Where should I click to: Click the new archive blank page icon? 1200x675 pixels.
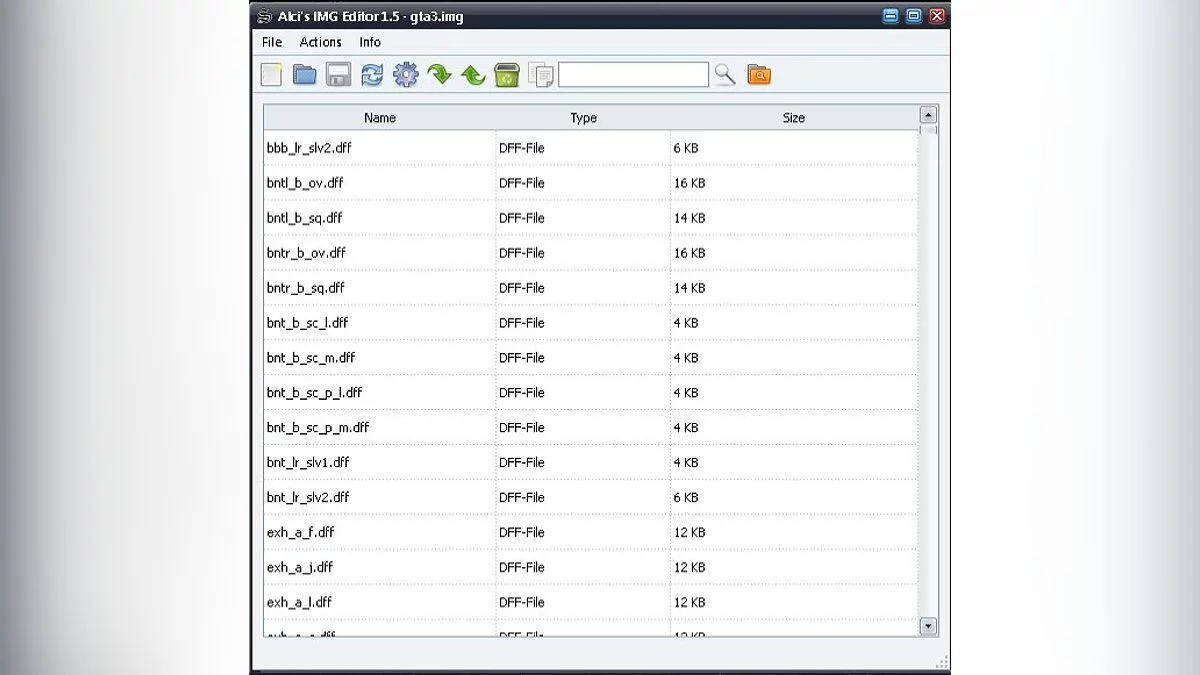coord(271,75)
